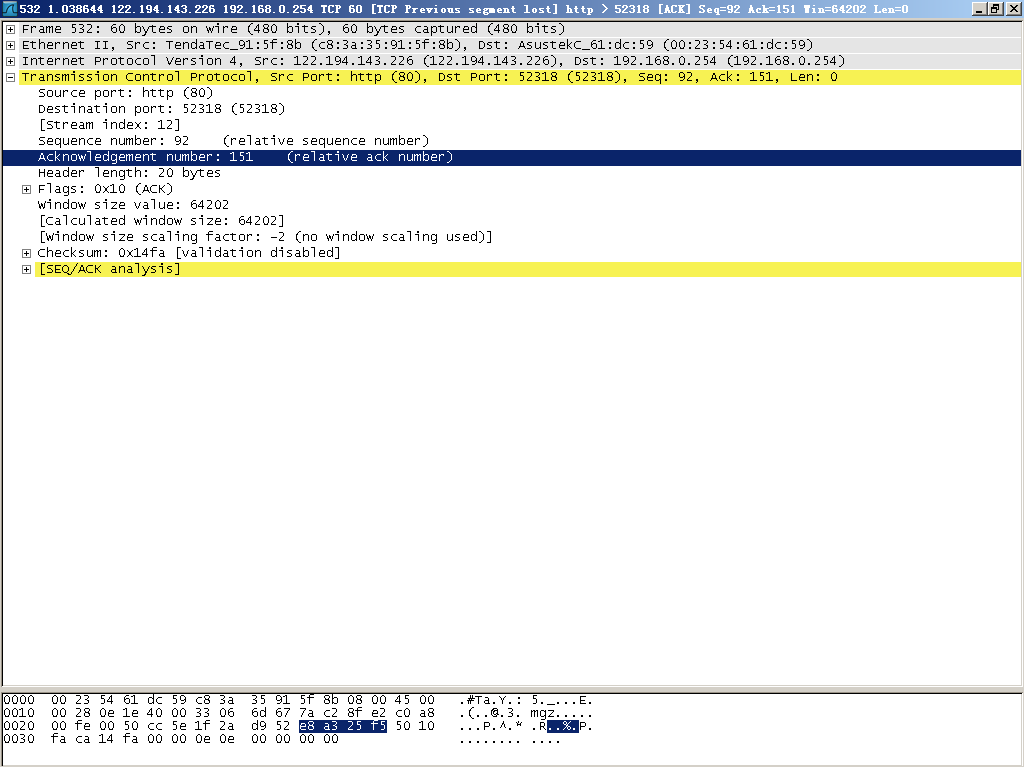
Task: Expand the Ethernet II row
Action: pyautogui.click(x=10, y=45)
